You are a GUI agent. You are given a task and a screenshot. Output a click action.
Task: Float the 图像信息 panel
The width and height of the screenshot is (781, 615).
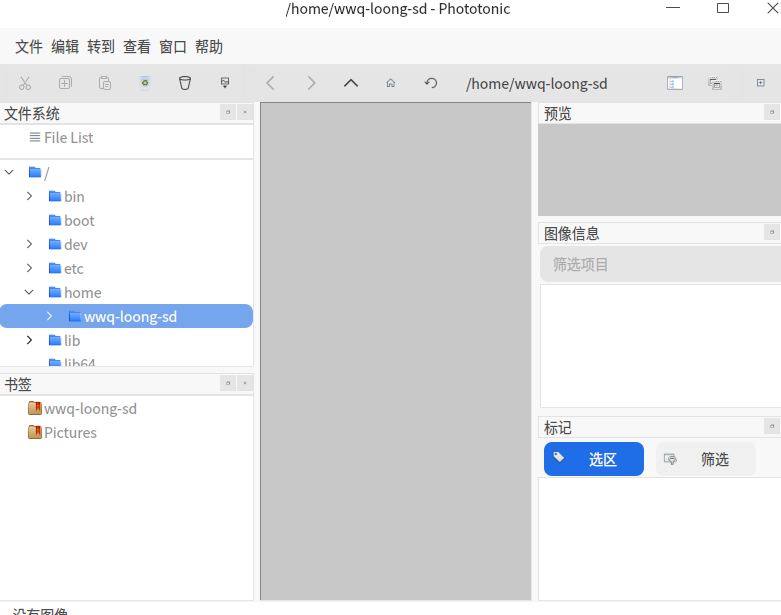[x=772, y=232]
